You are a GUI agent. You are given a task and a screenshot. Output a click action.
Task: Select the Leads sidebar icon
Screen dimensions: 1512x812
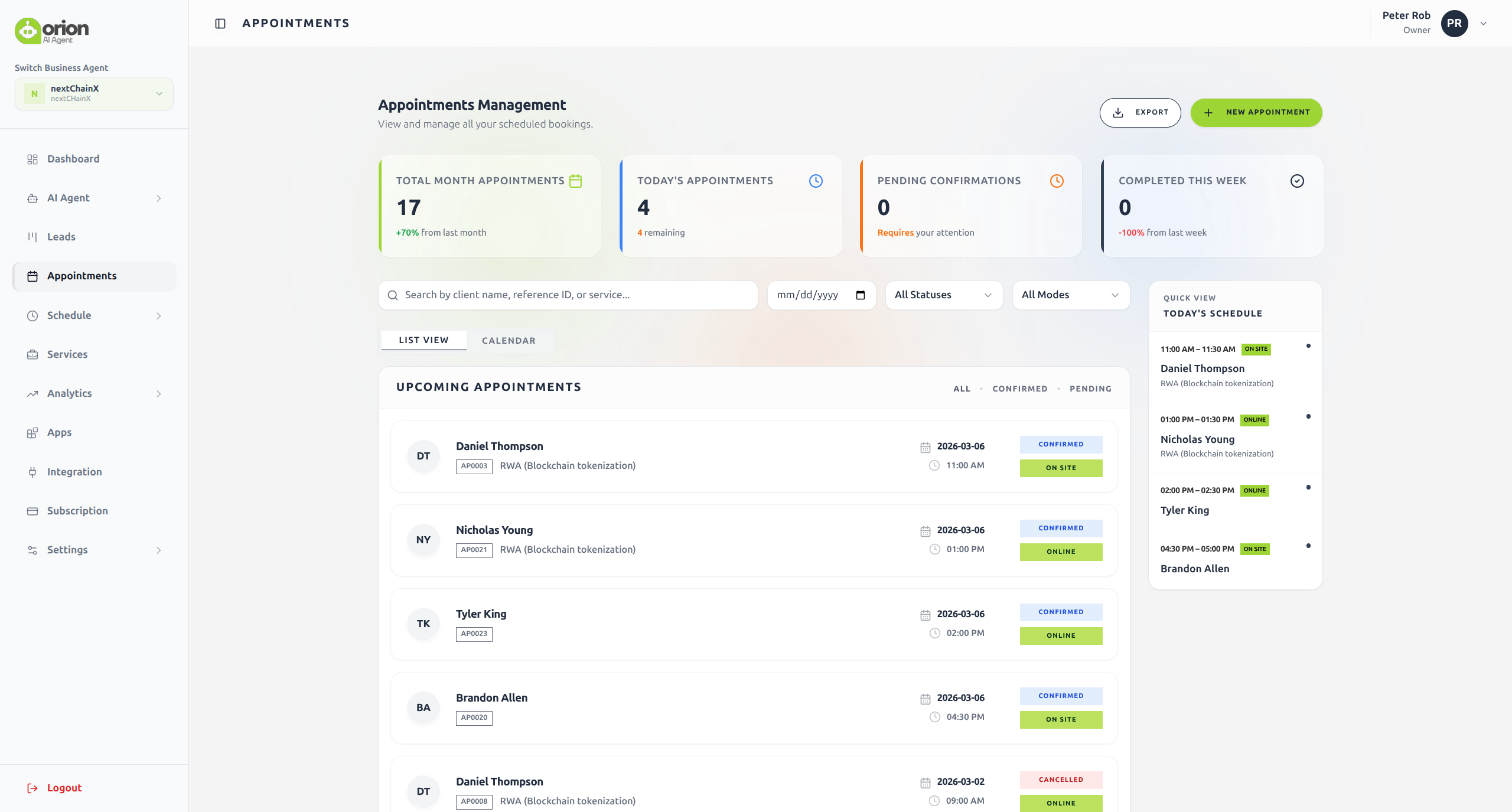click(x=33, y=237)
